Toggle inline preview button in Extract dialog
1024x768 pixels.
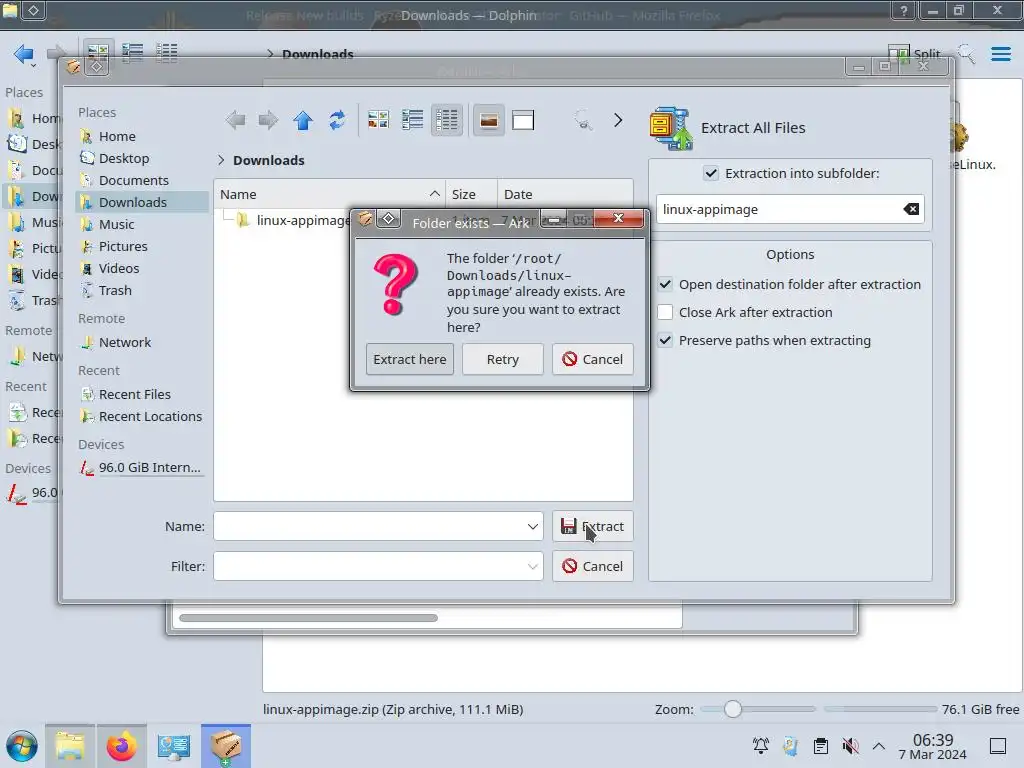(x=488, y=120)
